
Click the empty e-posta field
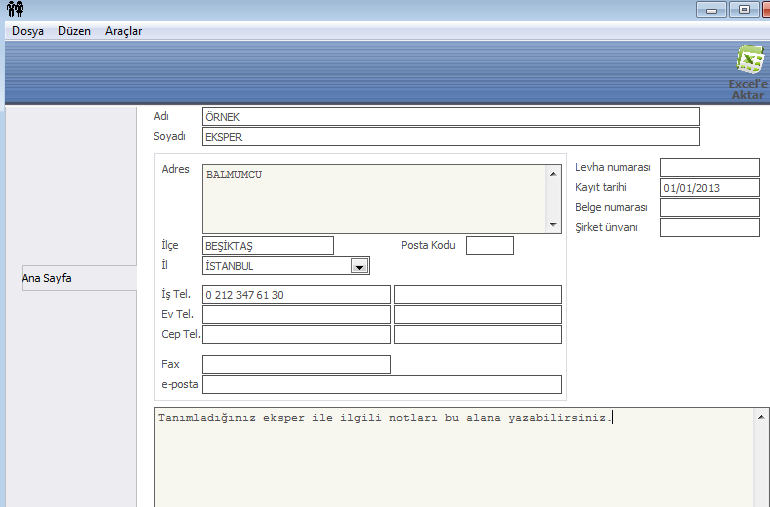click(381, 385)
